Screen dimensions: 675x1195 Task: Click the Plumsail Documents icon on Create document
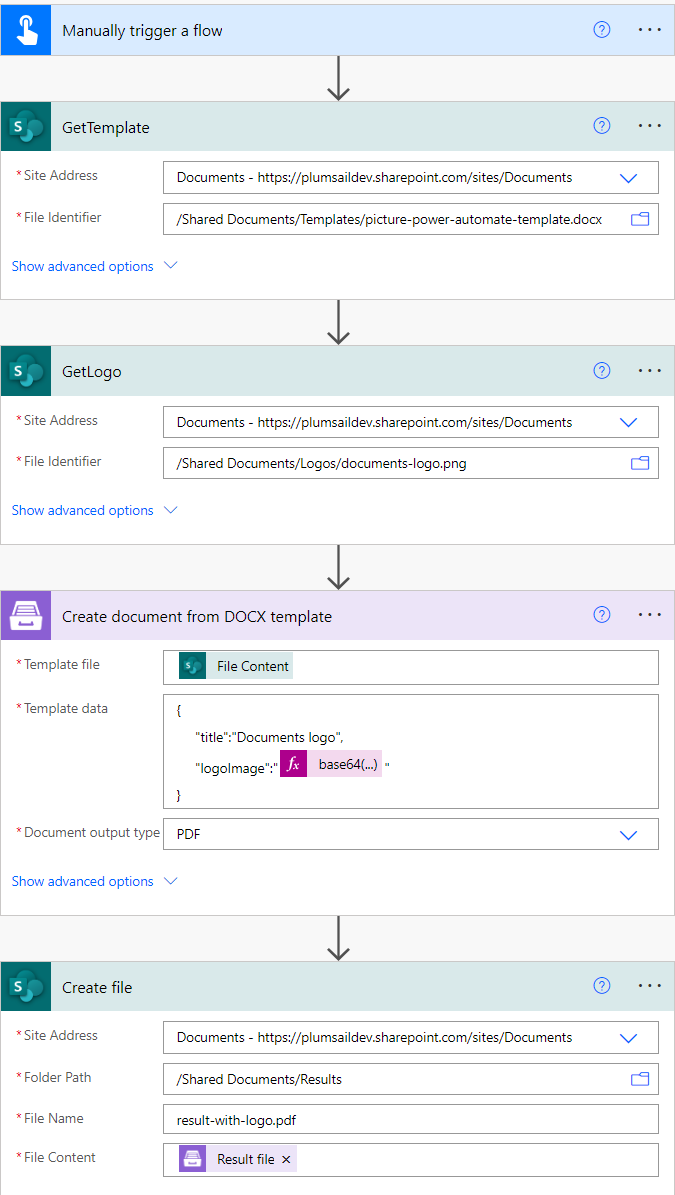(26, 616)
